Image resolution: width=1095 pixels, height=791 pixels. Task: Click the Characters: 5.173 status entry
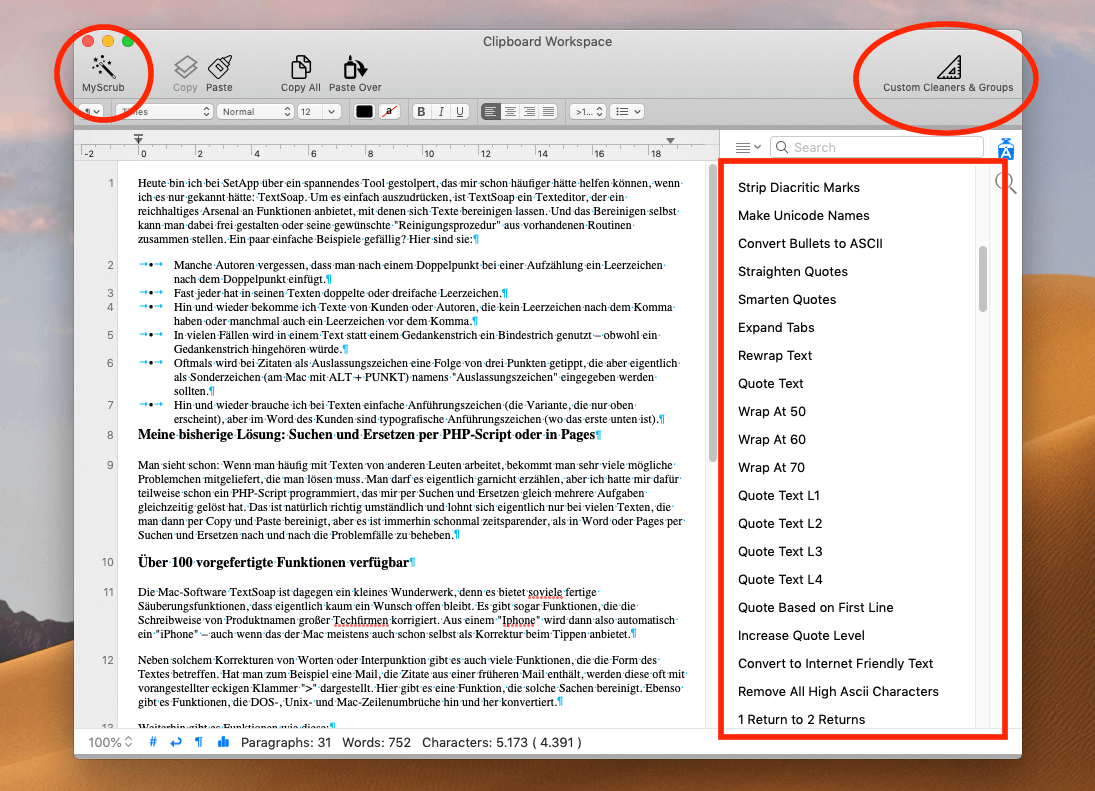tap(501, 742)
